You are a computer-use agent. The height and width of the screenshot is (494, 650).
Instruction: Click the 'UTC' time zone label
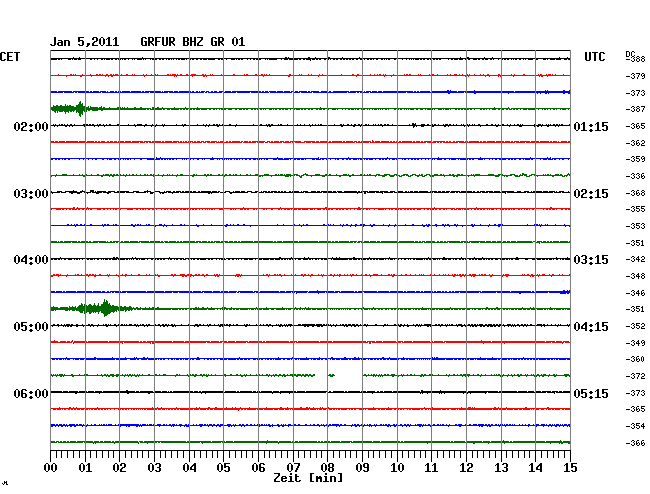[x=594, y=57]
